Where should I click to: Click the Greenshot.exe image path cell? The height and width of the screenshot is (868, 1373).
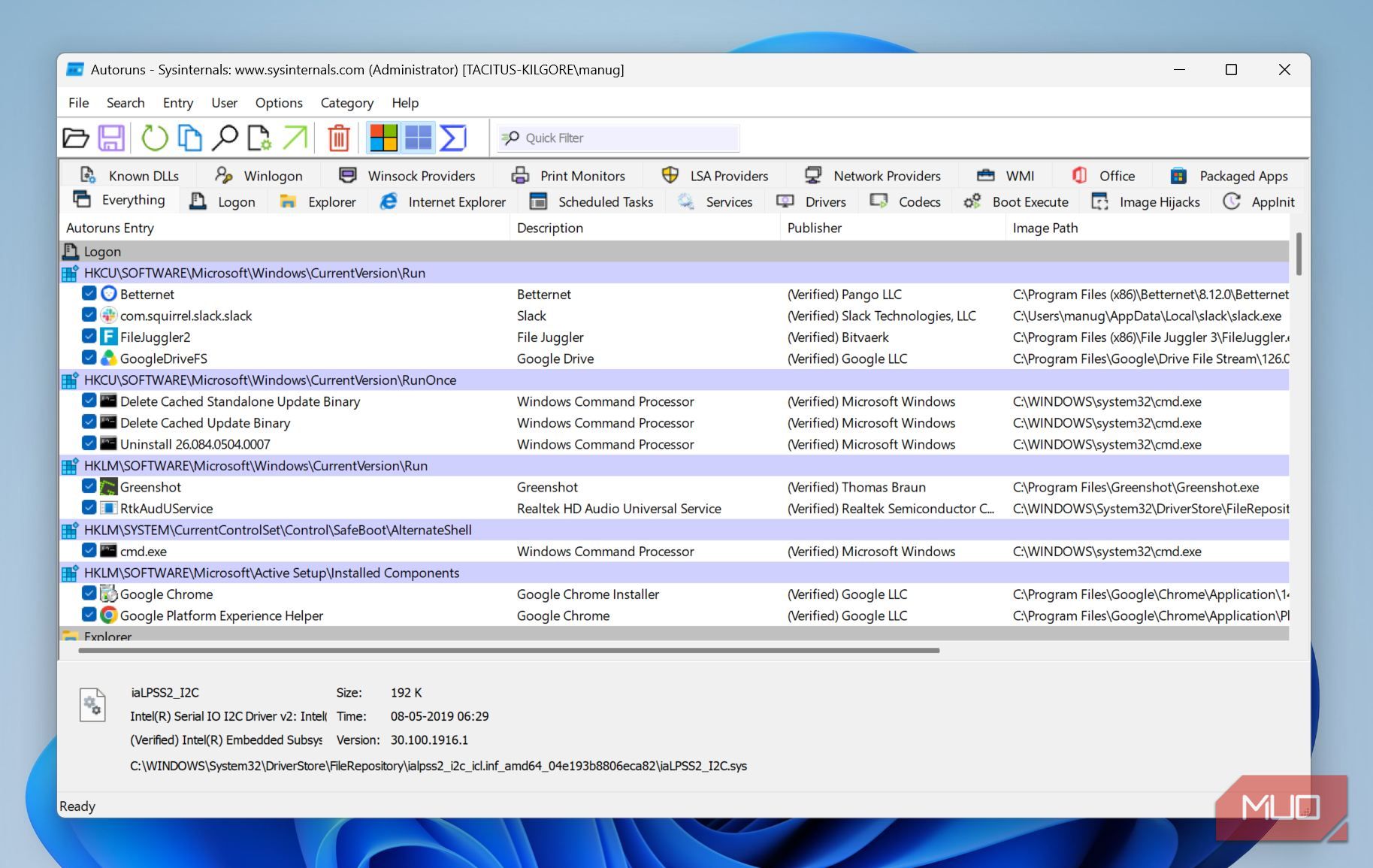(1136, 487)
